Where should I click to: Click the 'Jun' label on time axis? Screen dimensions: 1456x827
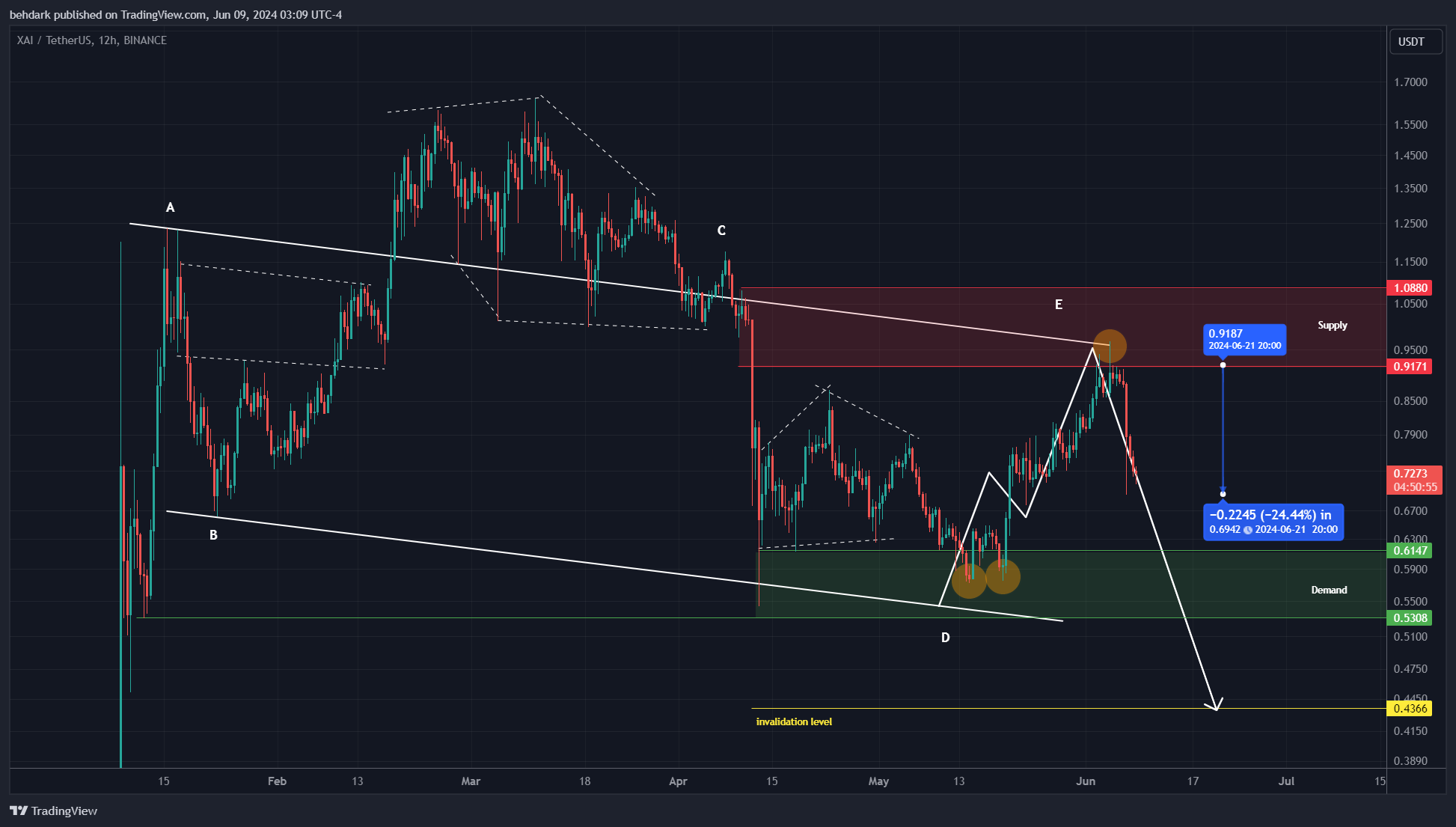pos(1086,781)
